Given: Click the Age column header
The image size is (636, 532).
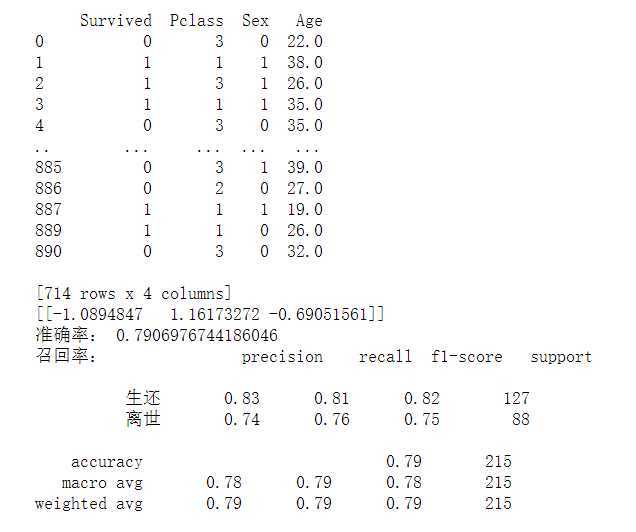Looking at the screenshot, I should (309, 20).
